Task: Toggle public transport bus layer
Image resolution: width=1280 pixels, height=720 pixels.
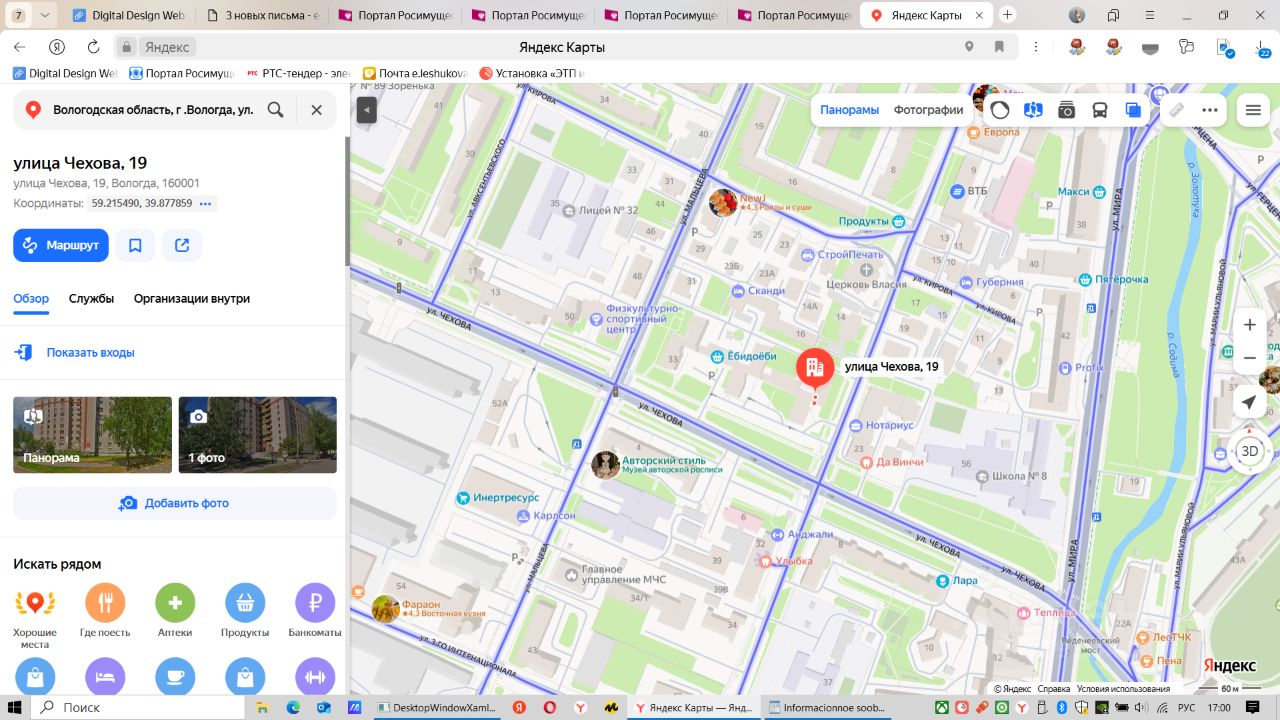Action: (x=1099, y=110)
